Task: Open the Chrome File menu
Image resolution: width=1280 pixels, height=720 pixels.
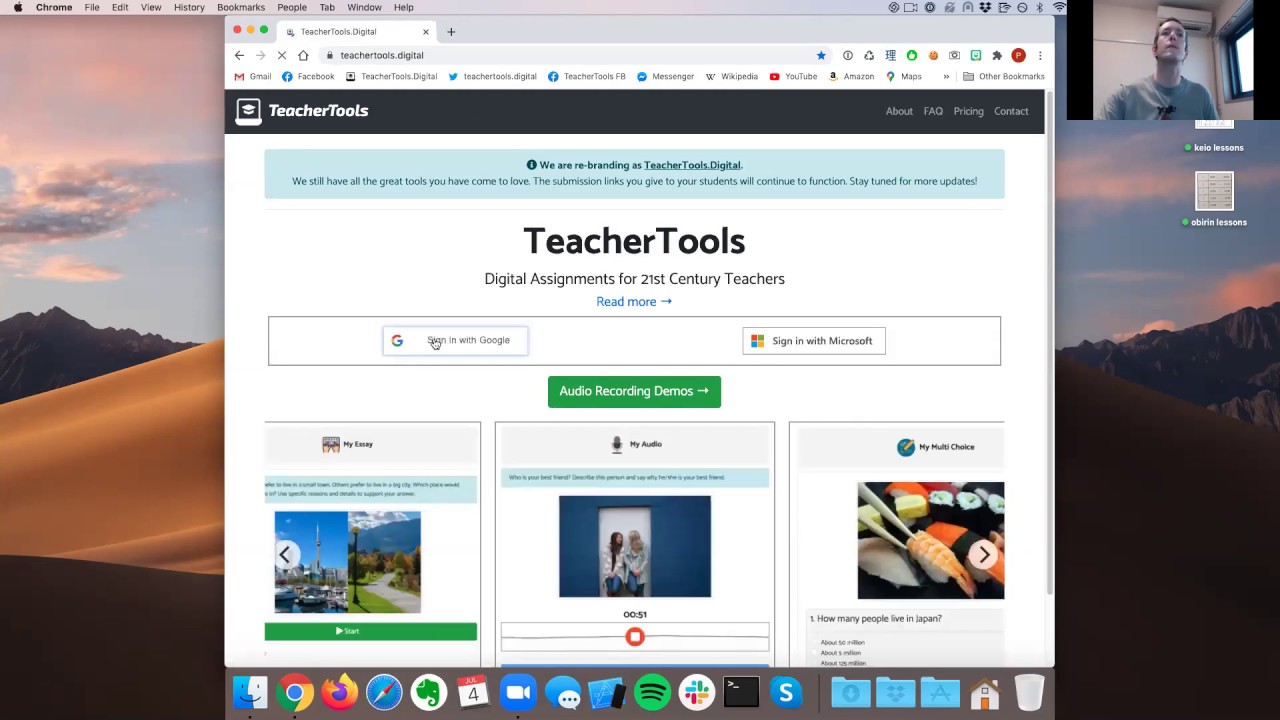Action: click(x=92, y=7)
